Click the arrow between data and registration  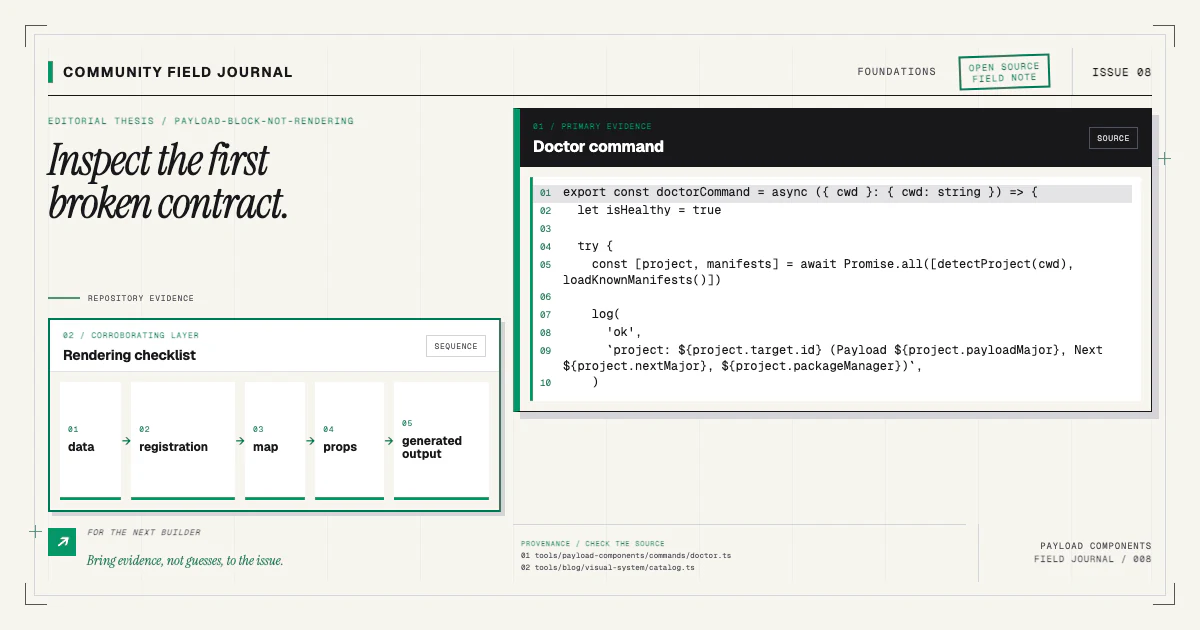[x=126, y=440]
